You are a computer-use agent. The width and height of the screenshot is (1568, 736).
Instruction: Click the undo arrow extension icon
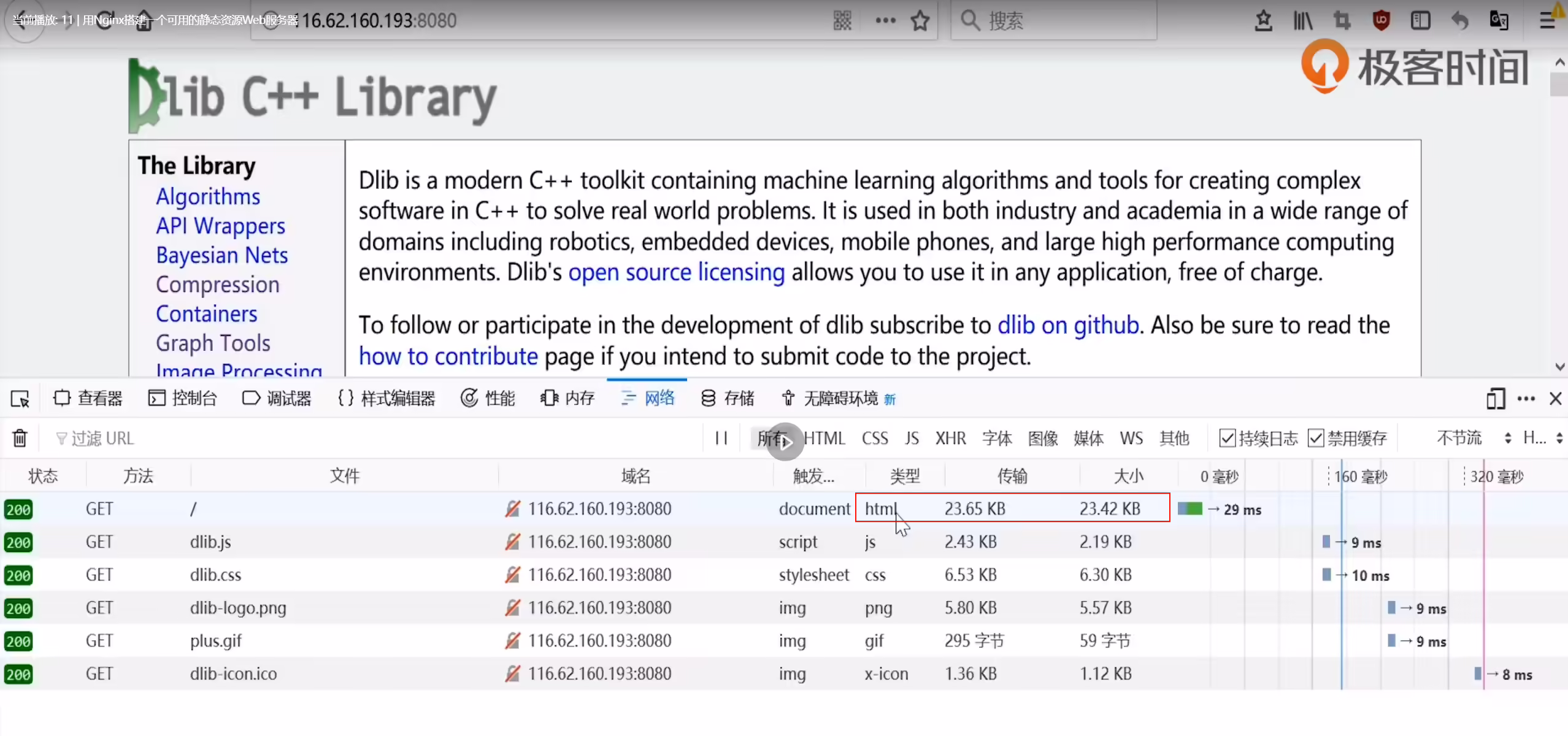click(1459, 21)
